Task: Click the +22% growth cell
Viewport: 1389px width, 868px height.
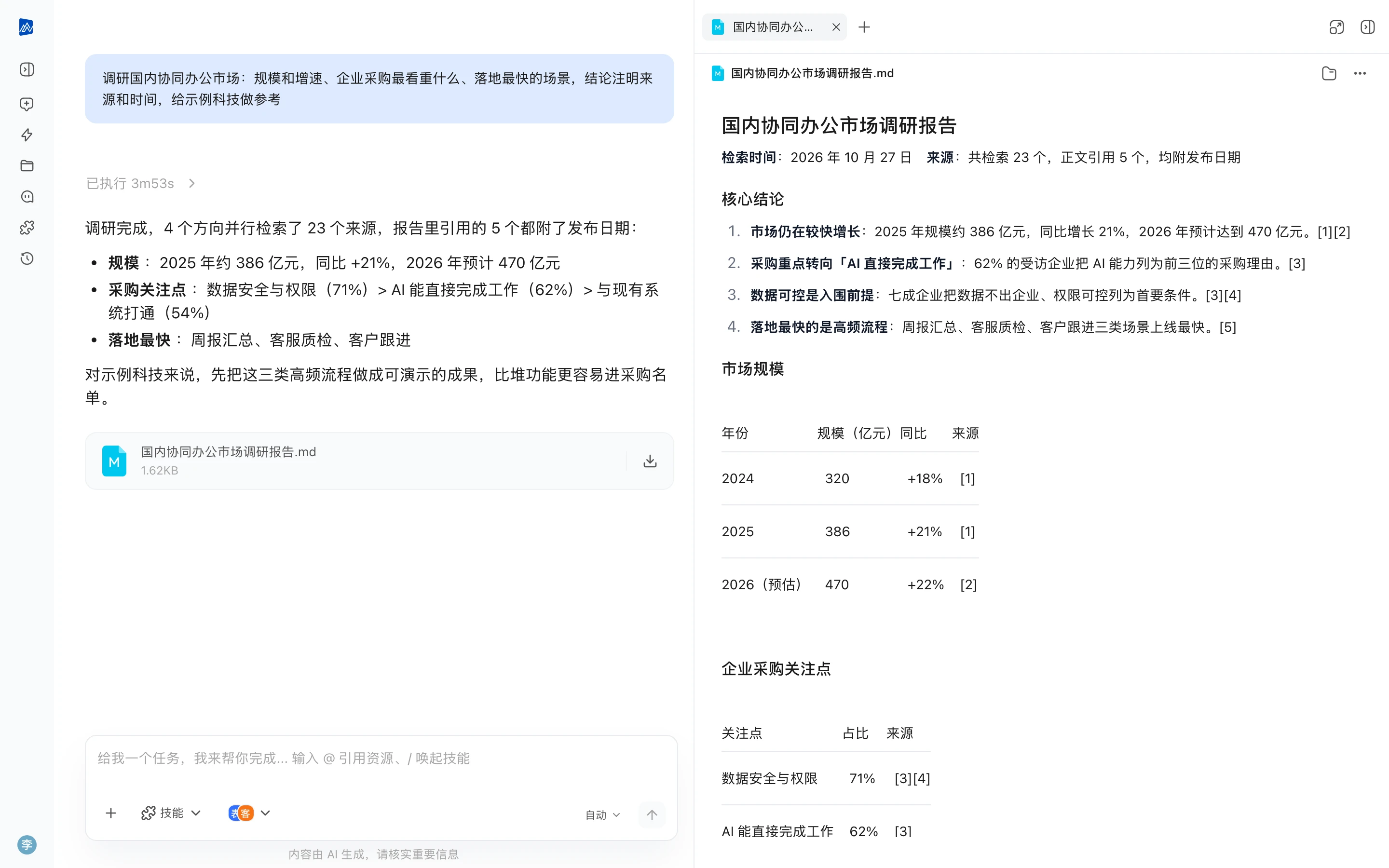Action: (x=925, y=584)
